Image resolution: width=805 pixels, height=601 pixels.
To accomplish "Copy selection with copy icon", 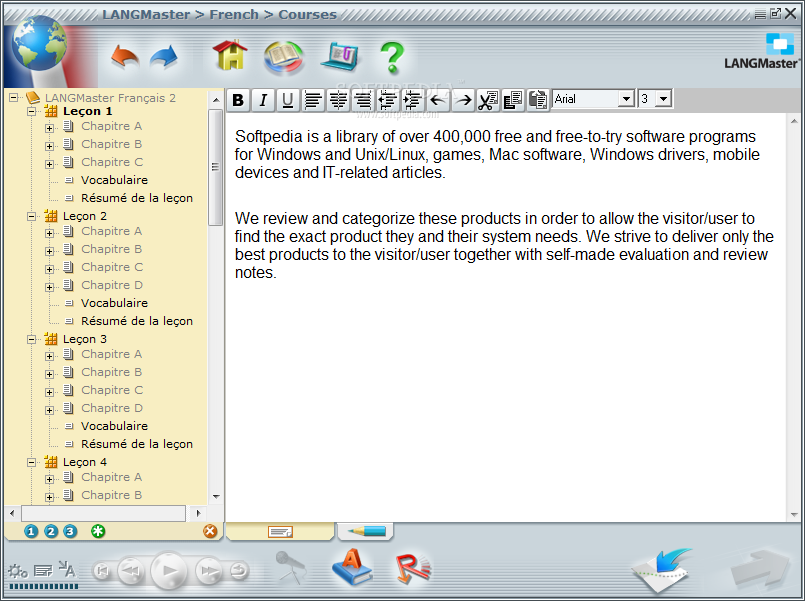I will click(513, 100).
